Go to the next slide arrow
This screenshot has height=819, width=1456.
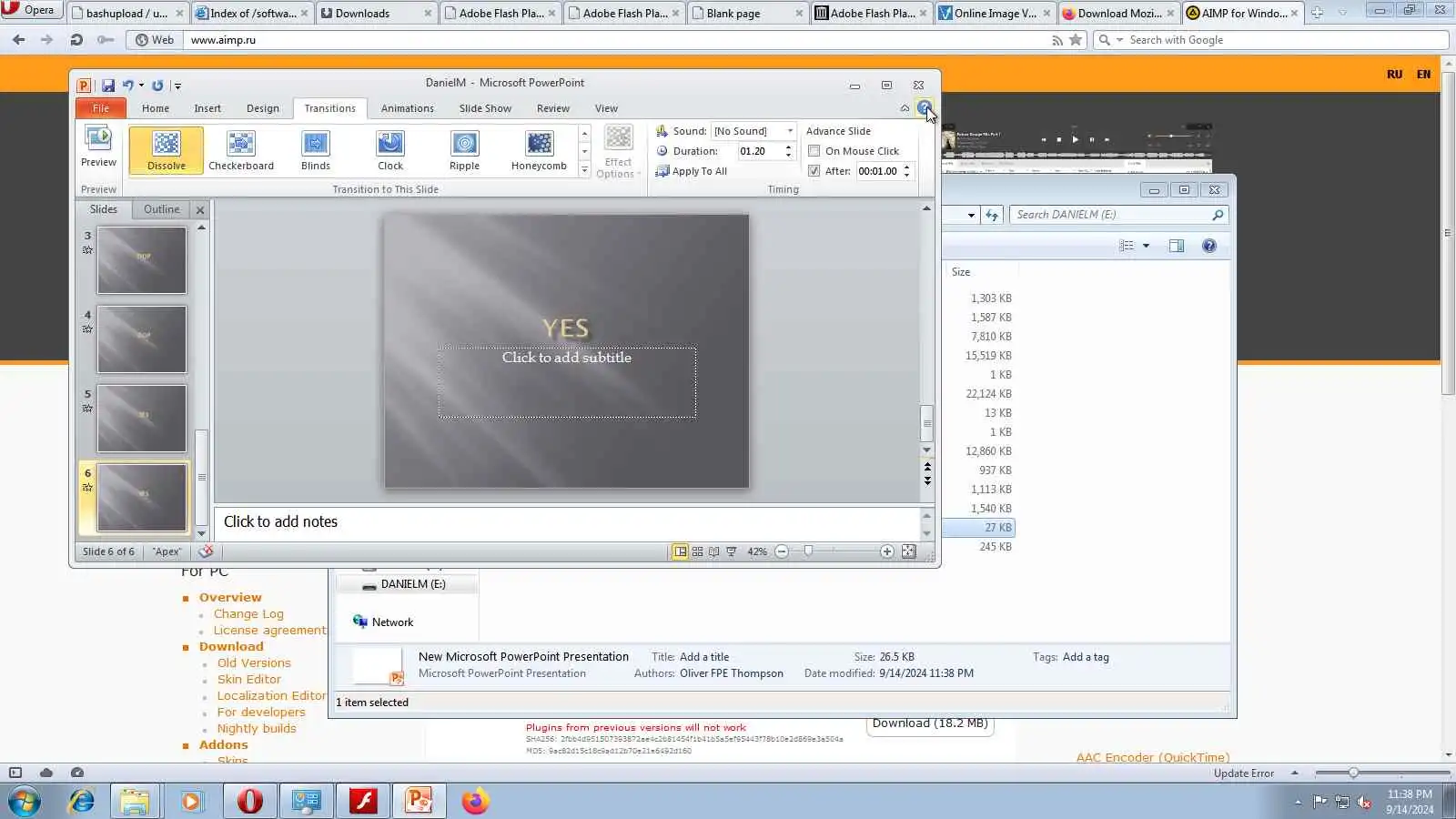tap(927, 481)
